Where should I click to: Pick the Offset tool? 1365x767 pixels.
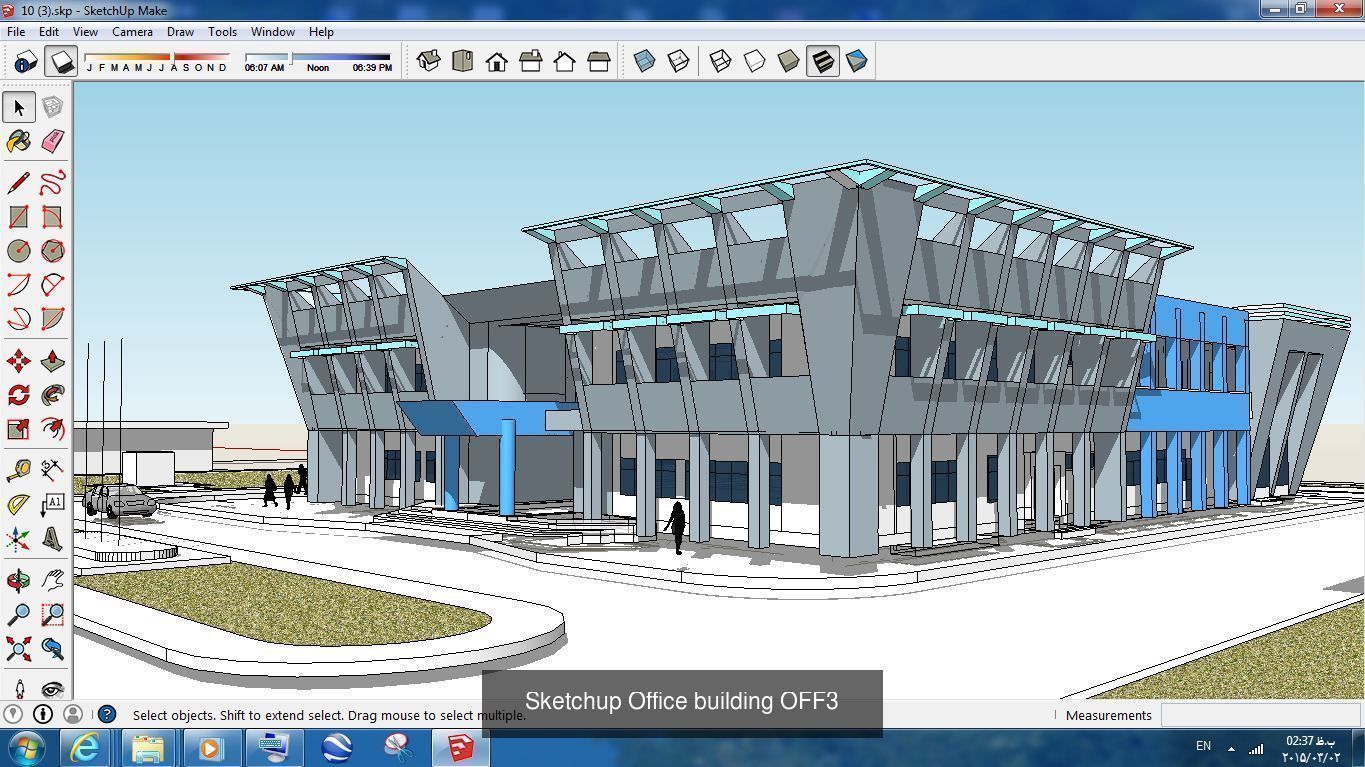tap(52, 429)
